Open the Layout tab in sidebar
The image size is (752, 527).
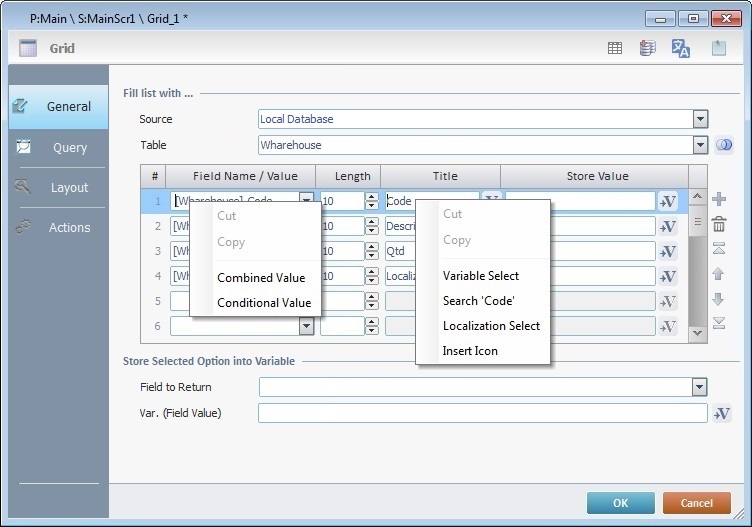coord(70,188)
